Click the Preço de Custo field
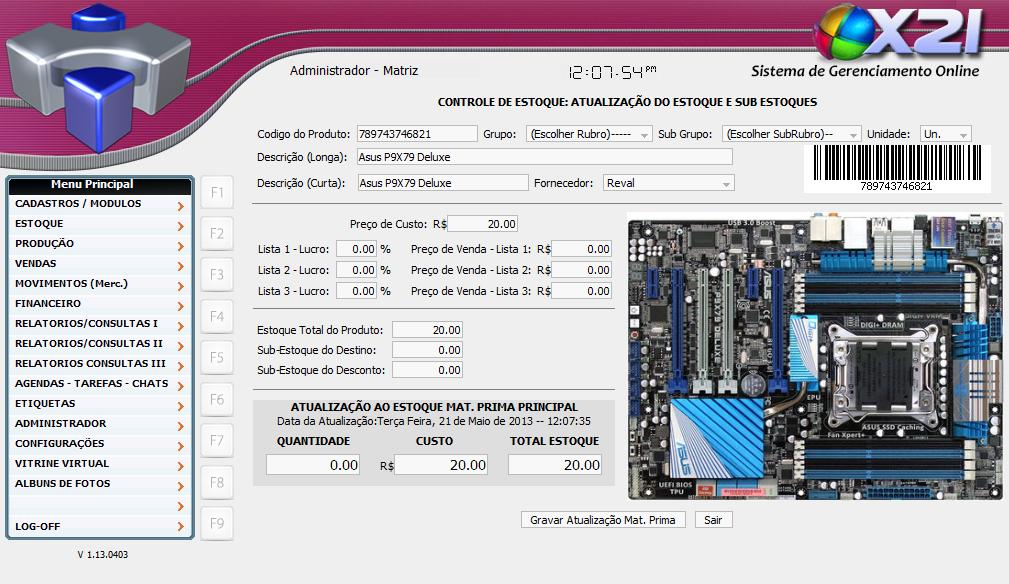This screenshot has width=1009, height=584. (x=483, y=224)
